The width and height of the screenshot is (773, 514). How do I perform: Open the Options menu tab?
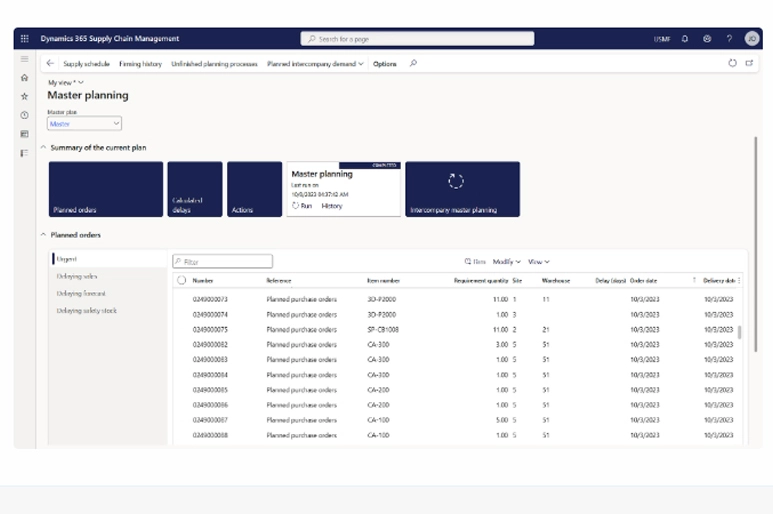click(385, 64)
